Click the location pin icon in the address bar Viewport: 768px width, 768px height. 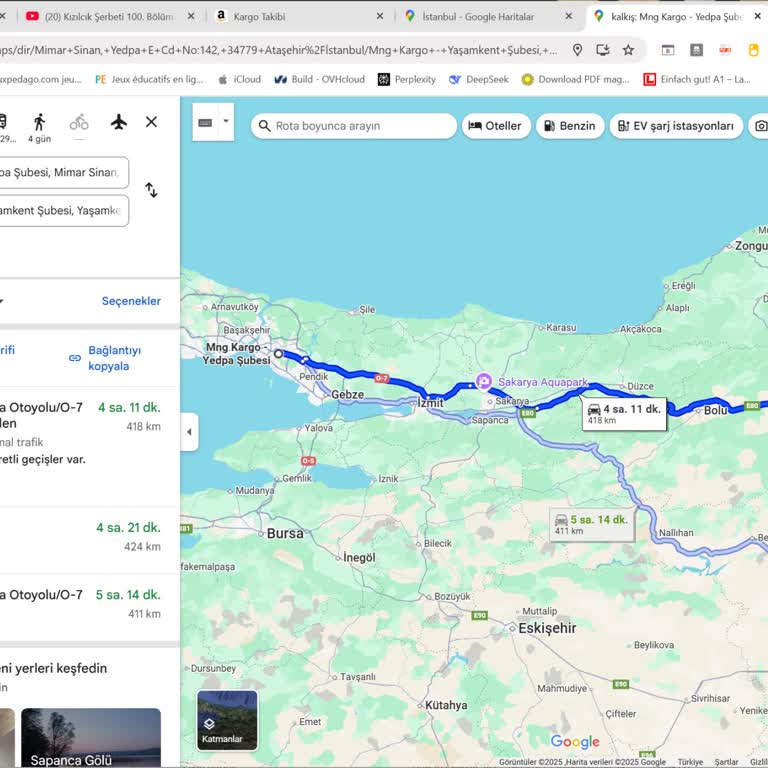click(x=577, y=50)
